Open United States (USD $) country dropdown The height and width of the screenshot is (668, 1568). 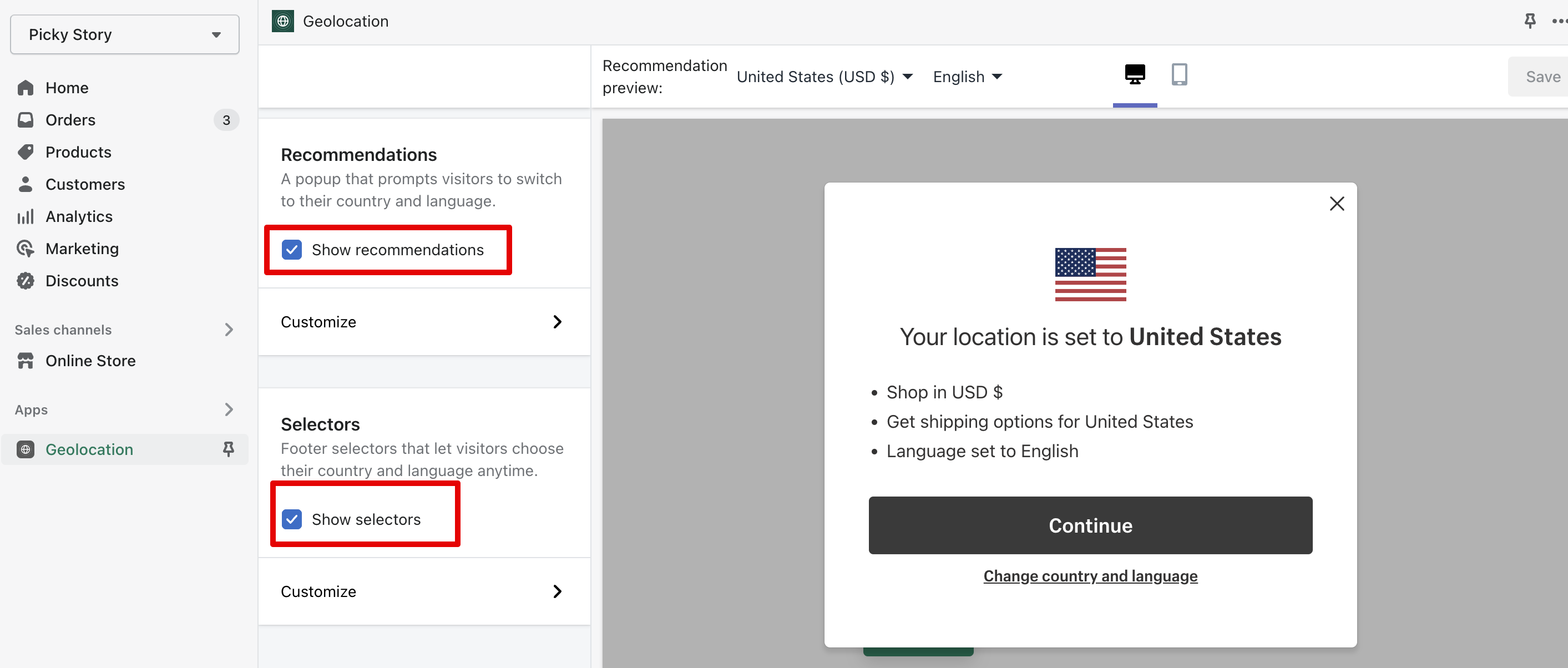824,77
